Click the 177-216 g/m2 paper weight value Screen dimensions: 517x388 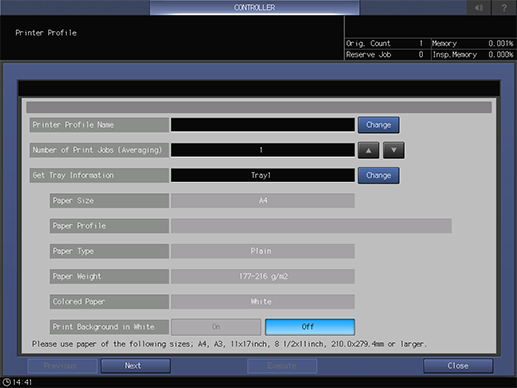pos(263,276)
